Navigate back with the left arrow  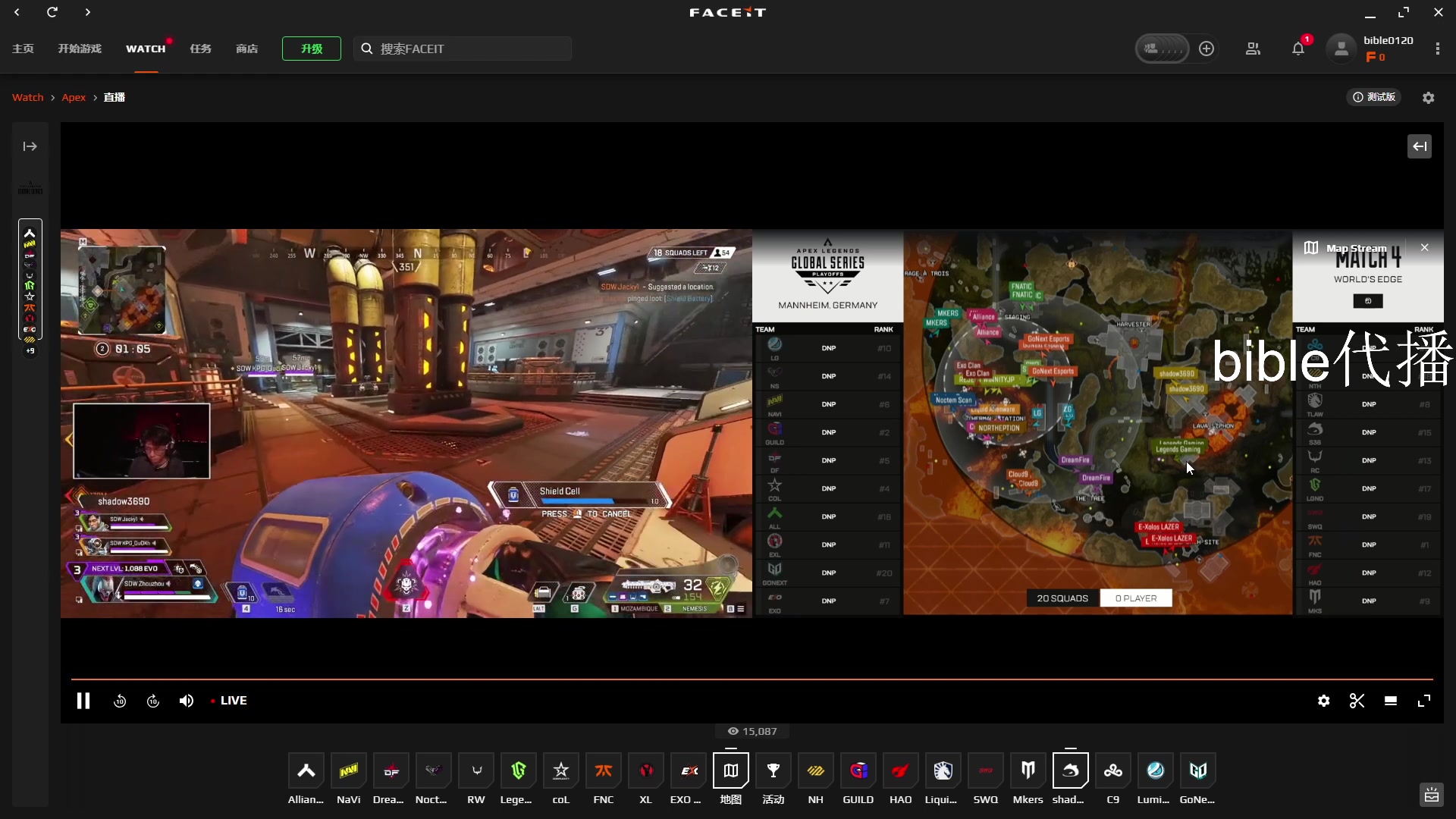(x=17, y=12)
